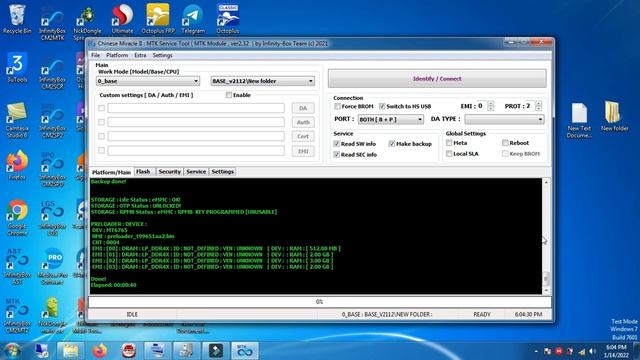
Task: Switch to the Security tab
Action: click(169, 171)
